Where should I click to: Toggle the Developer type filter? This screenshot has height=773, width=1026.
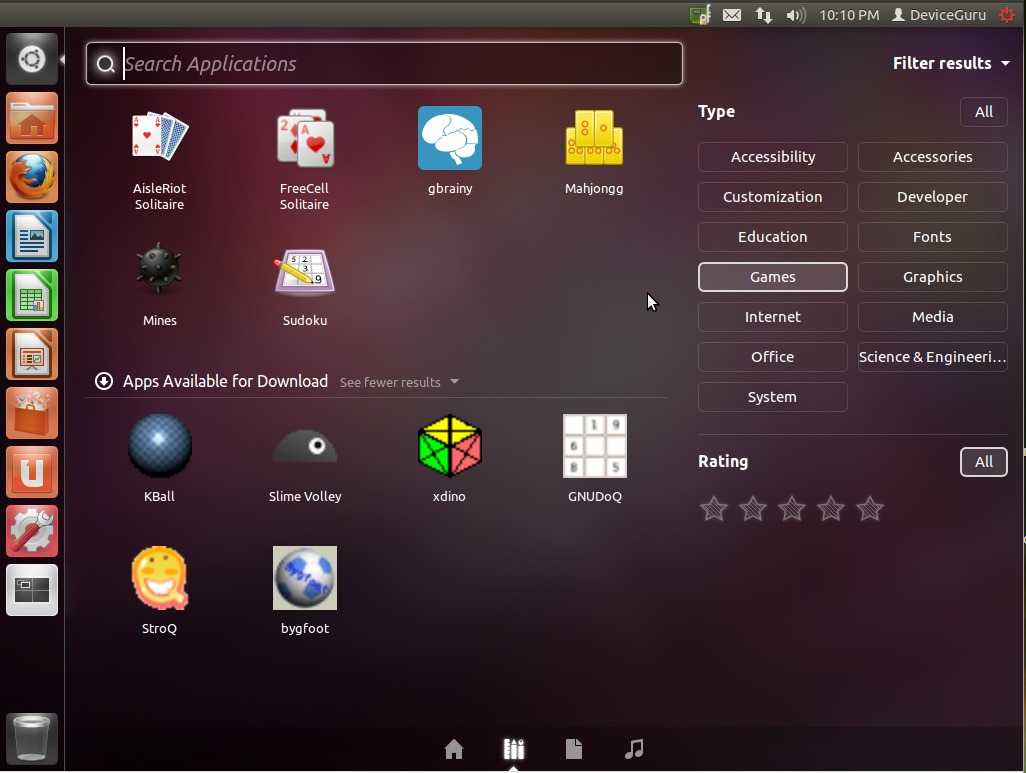932,197
